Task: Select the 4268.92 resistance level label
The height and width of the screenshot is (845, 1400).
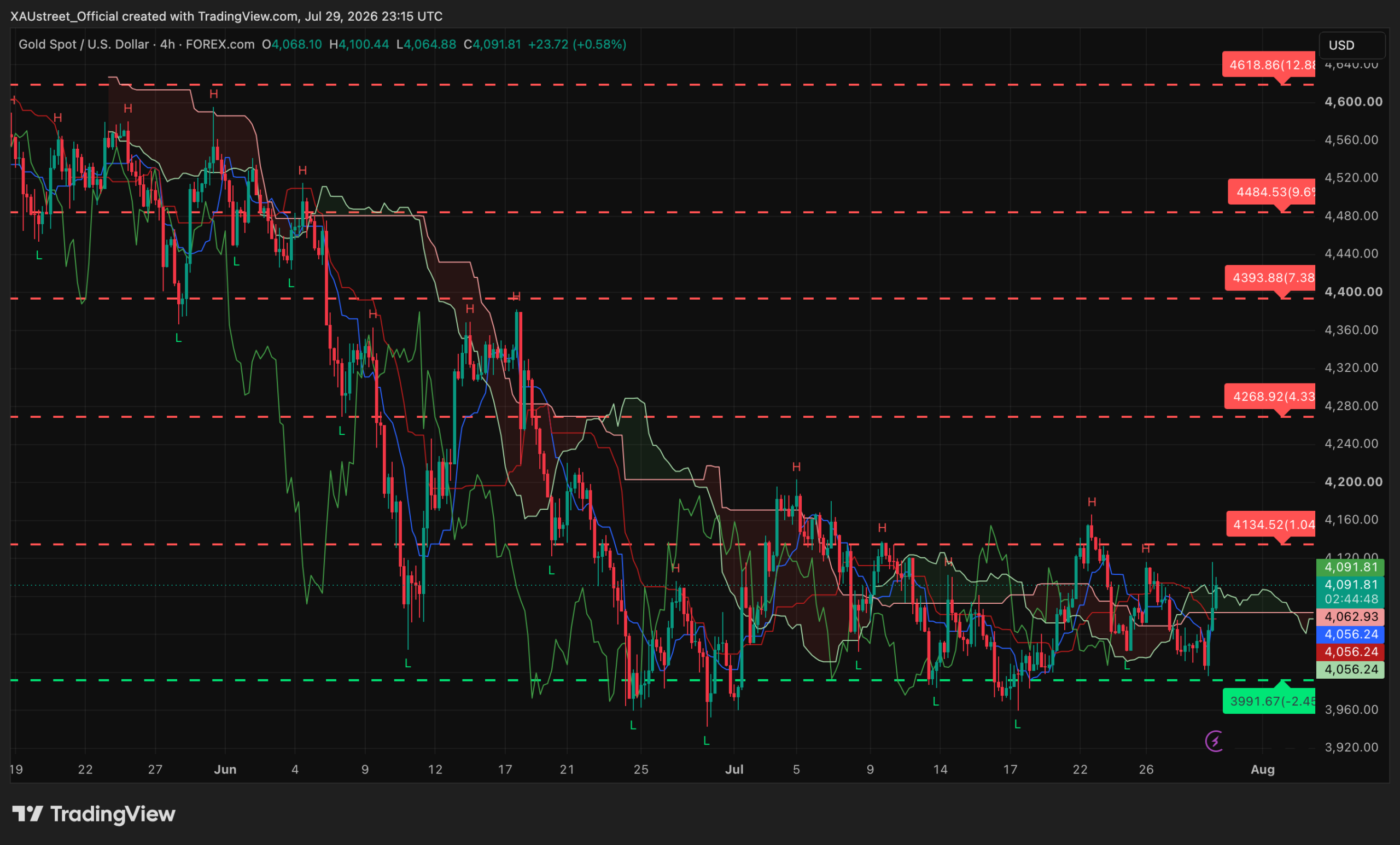Action: tap(1270, 396)
